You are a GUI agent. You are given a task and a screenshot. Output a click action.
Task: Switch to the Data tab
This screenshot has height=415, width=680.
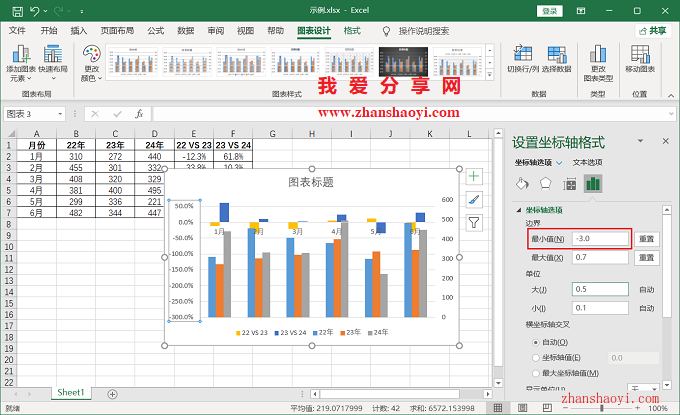(x=186, y=31)
